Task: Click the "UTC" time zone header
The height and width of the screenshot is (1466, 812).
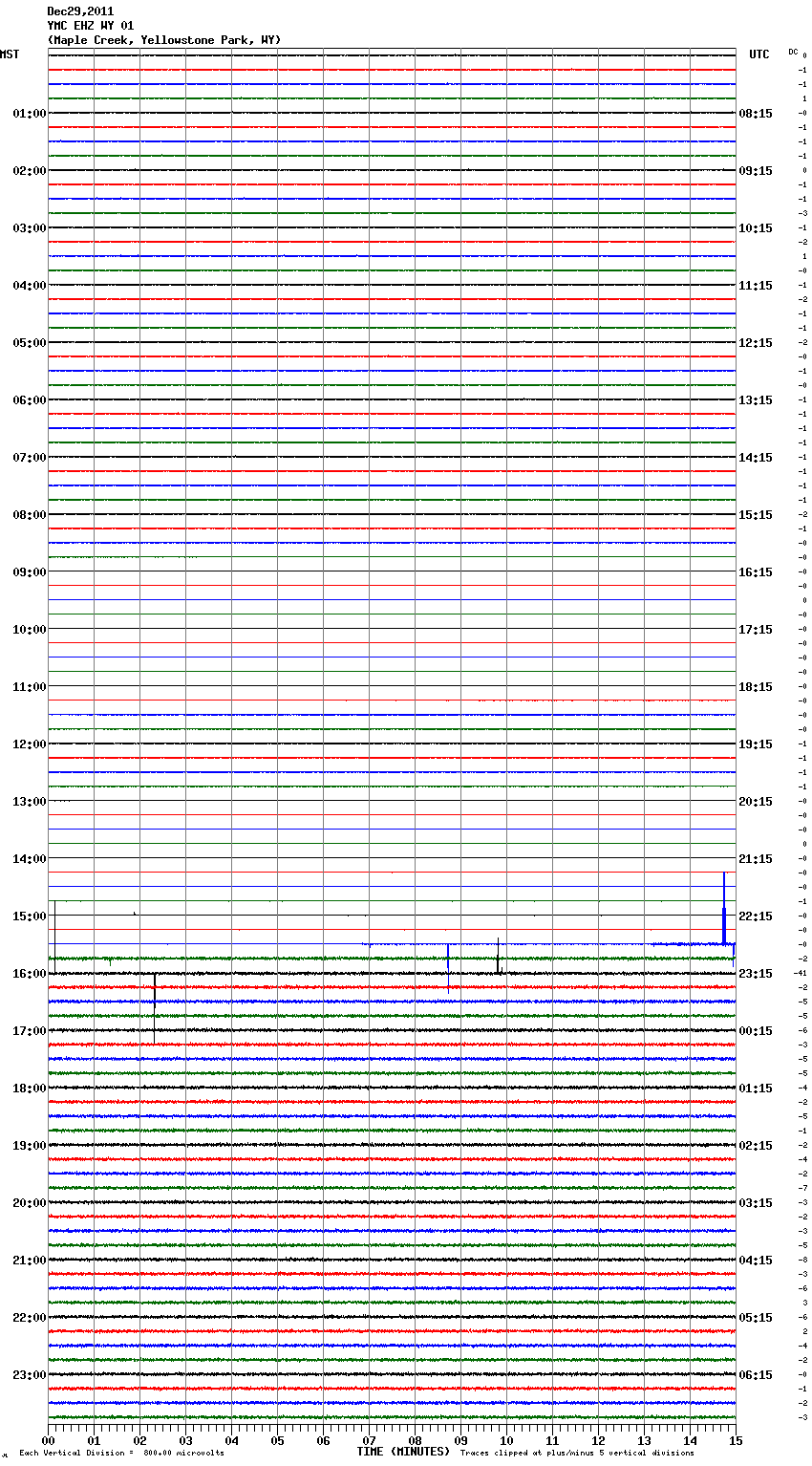Action: [759, 54]
